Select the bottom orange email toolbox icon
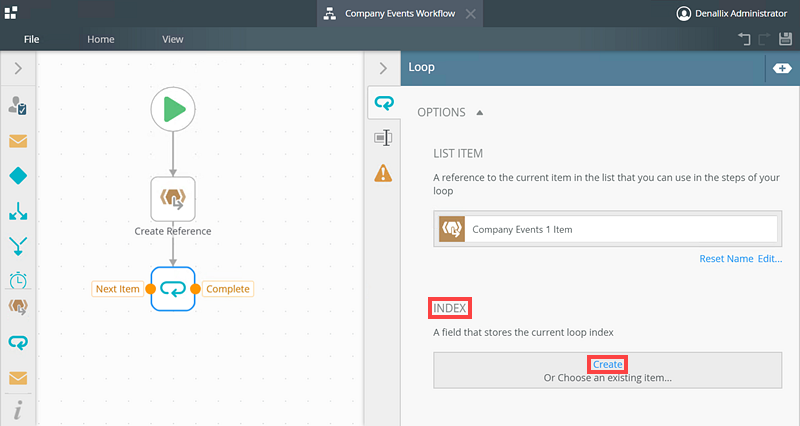The image size is (800, 426). 18,378
